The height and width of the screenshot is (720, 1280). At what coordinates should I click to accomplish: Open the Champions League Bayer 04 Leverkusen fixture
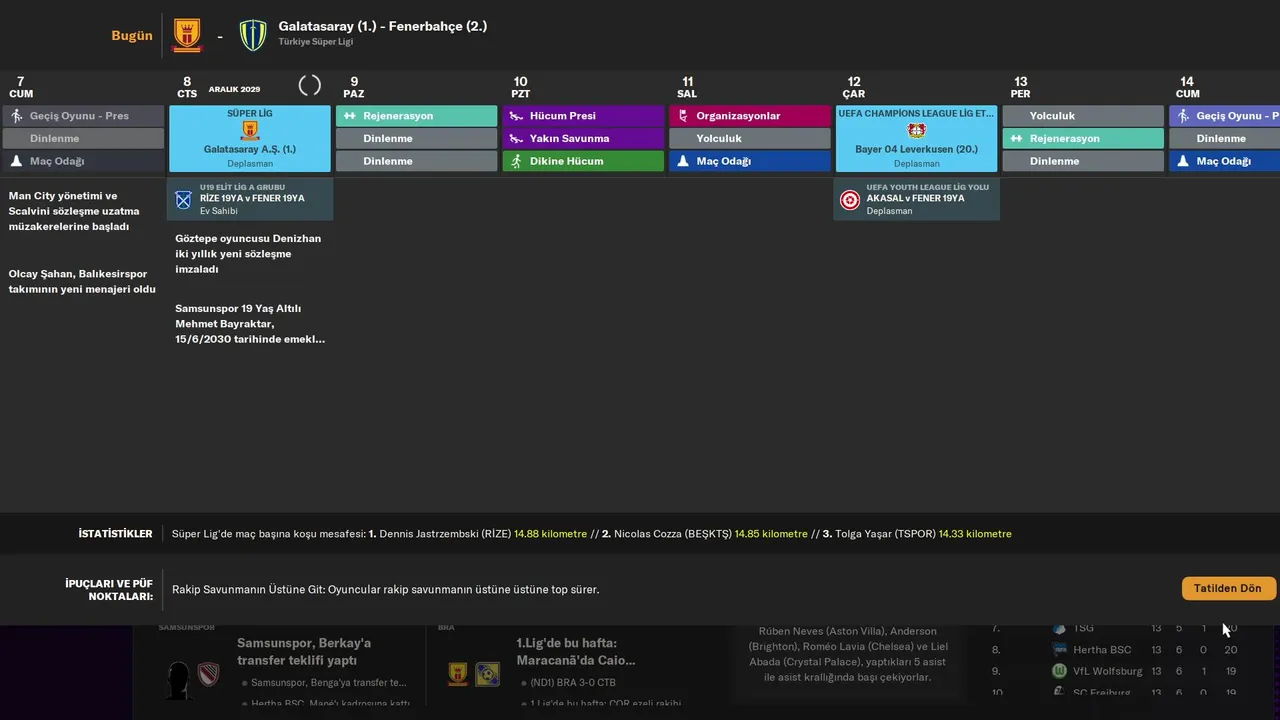click(x=917, y=139)
